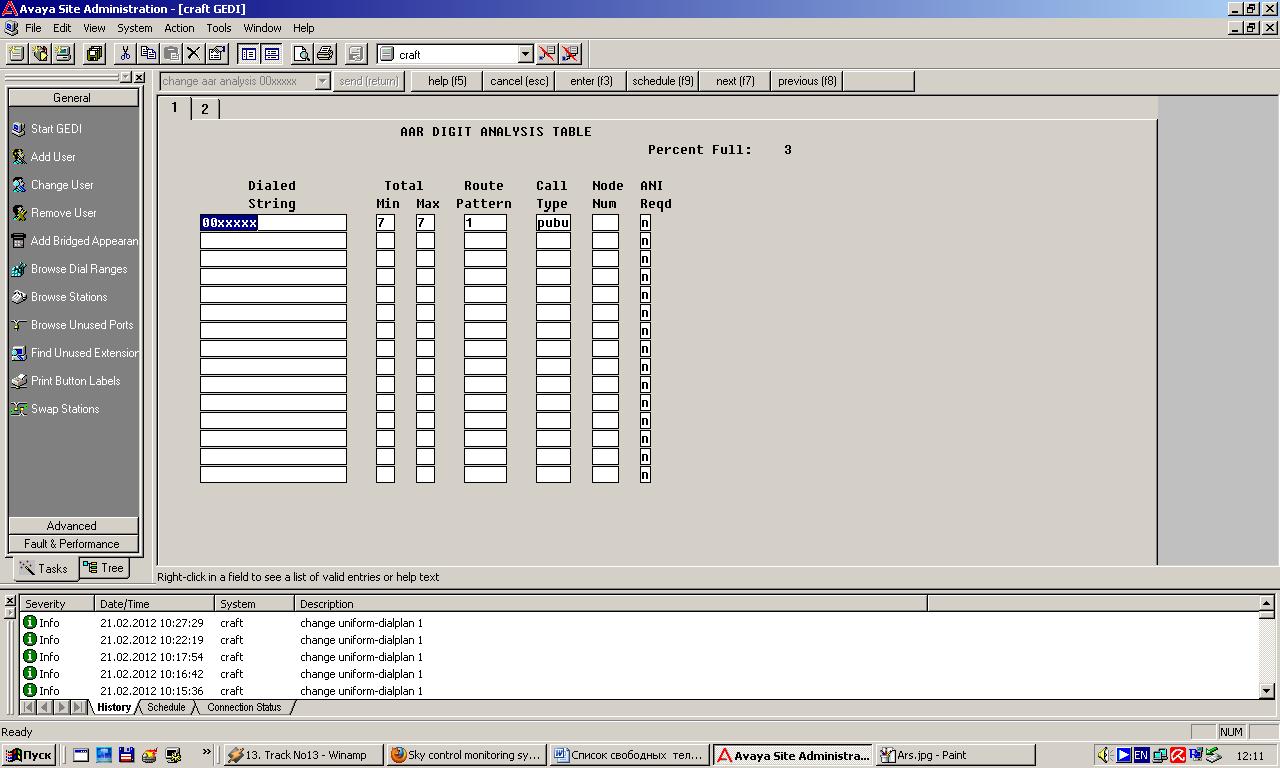
Task: Click the Start GEDI task icon
Action: 18,129
